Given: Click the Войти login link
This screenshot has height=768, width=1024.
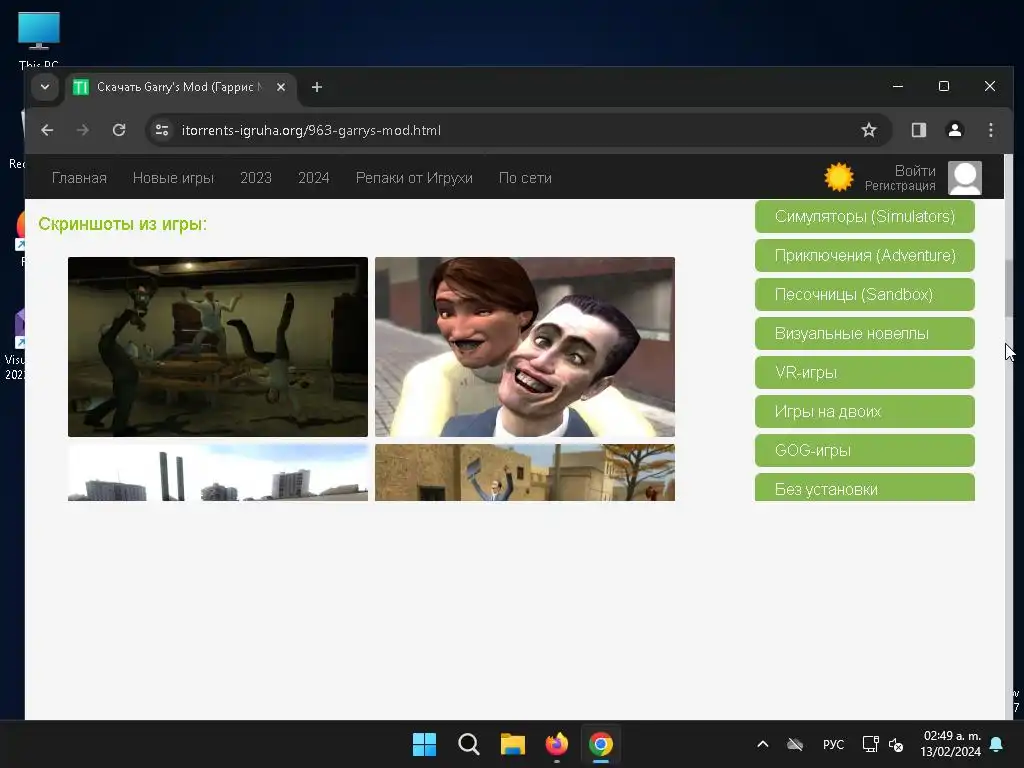Looking at the screenshot, I should pos(915,170).
